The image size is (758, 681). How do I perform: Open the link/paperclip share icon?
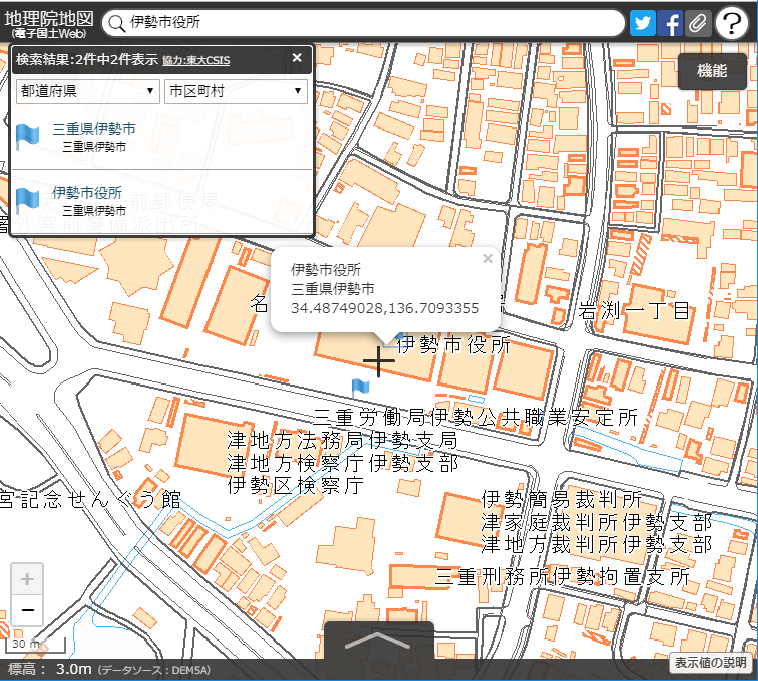[x=698, y=23]
